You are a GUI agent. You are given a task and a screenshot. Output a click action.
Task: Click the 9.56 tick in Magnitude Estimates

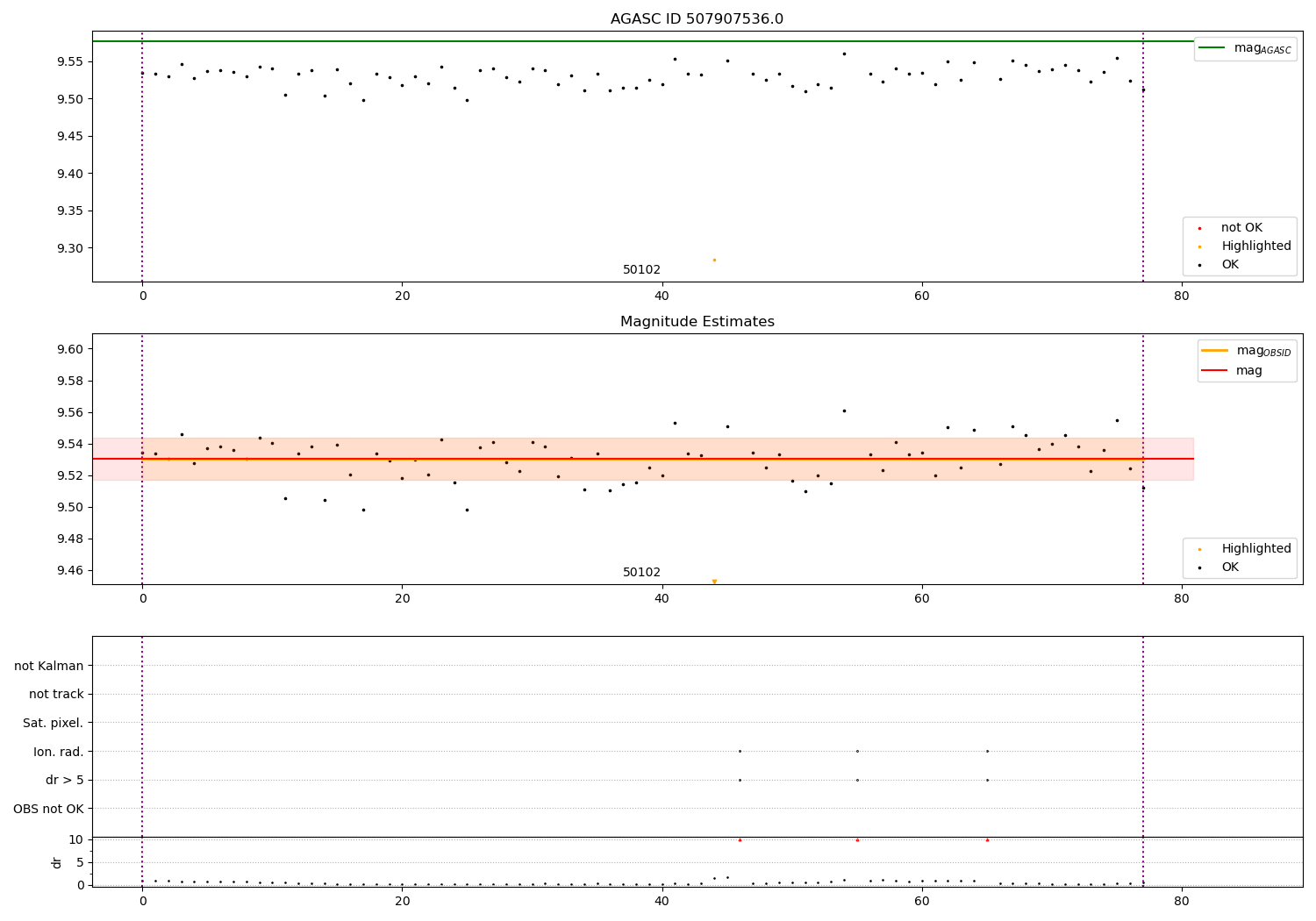[x=68, y=412]
